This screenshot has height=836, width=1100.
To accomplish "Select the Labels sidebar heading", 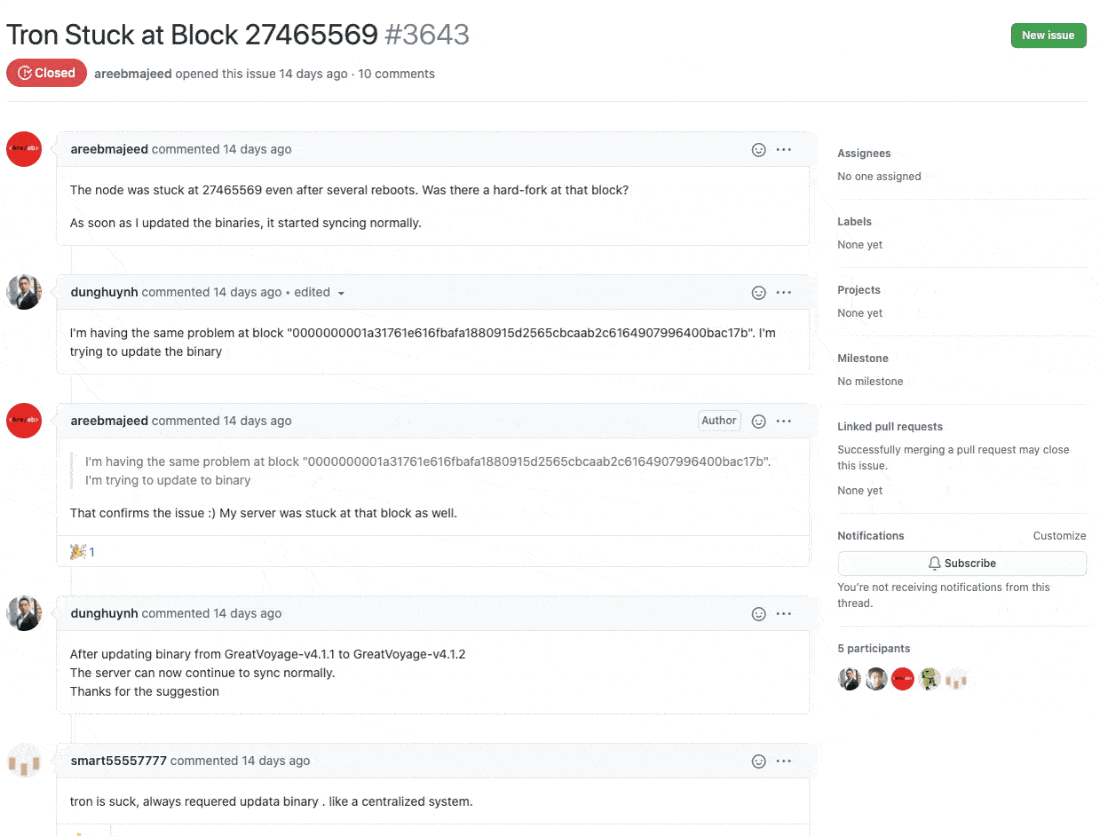I will pyautogui.click(x=854, y=222).
